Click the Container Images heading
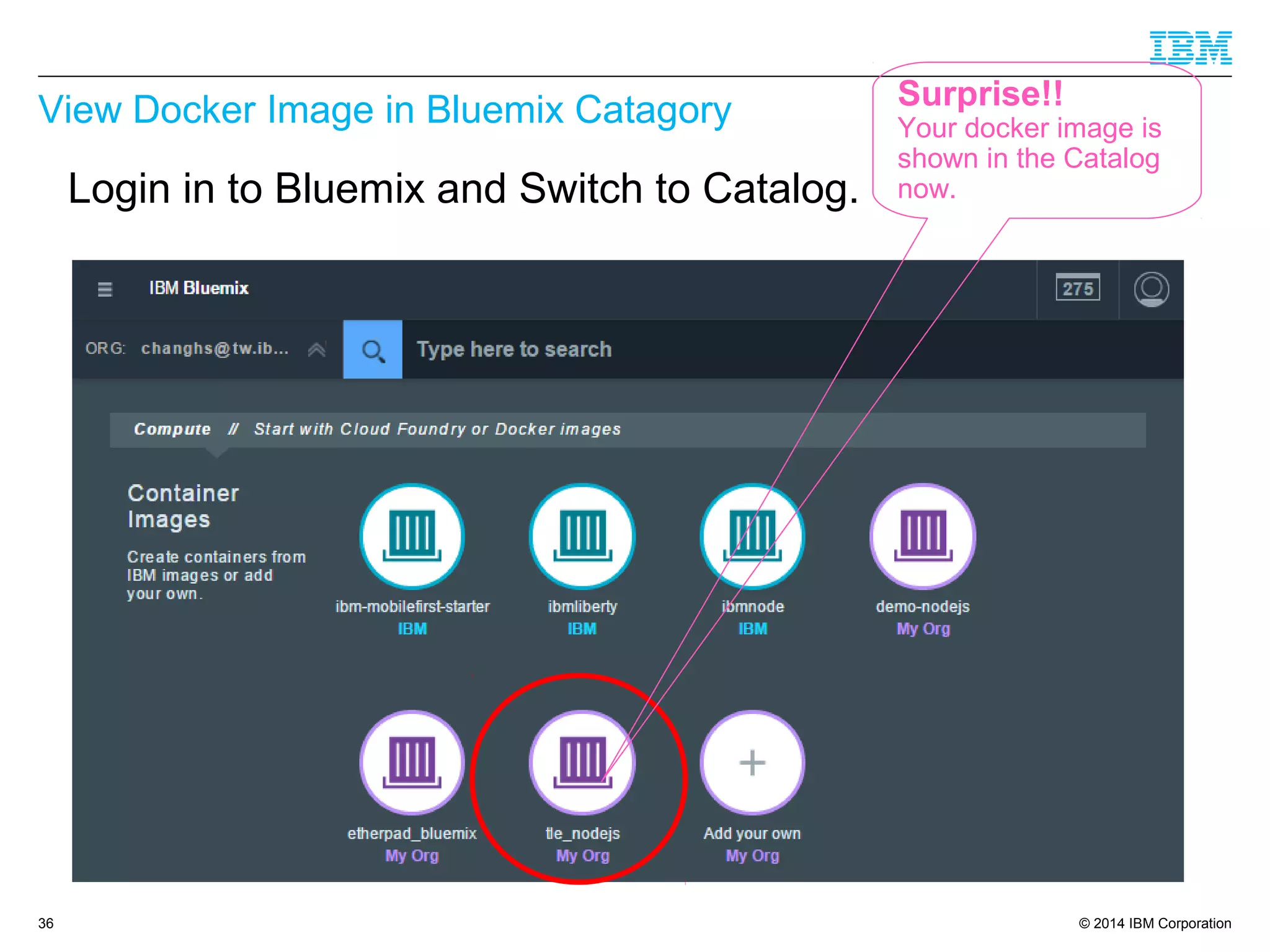1270x952 pixels. pyautogui.click(x=183, y=506)
